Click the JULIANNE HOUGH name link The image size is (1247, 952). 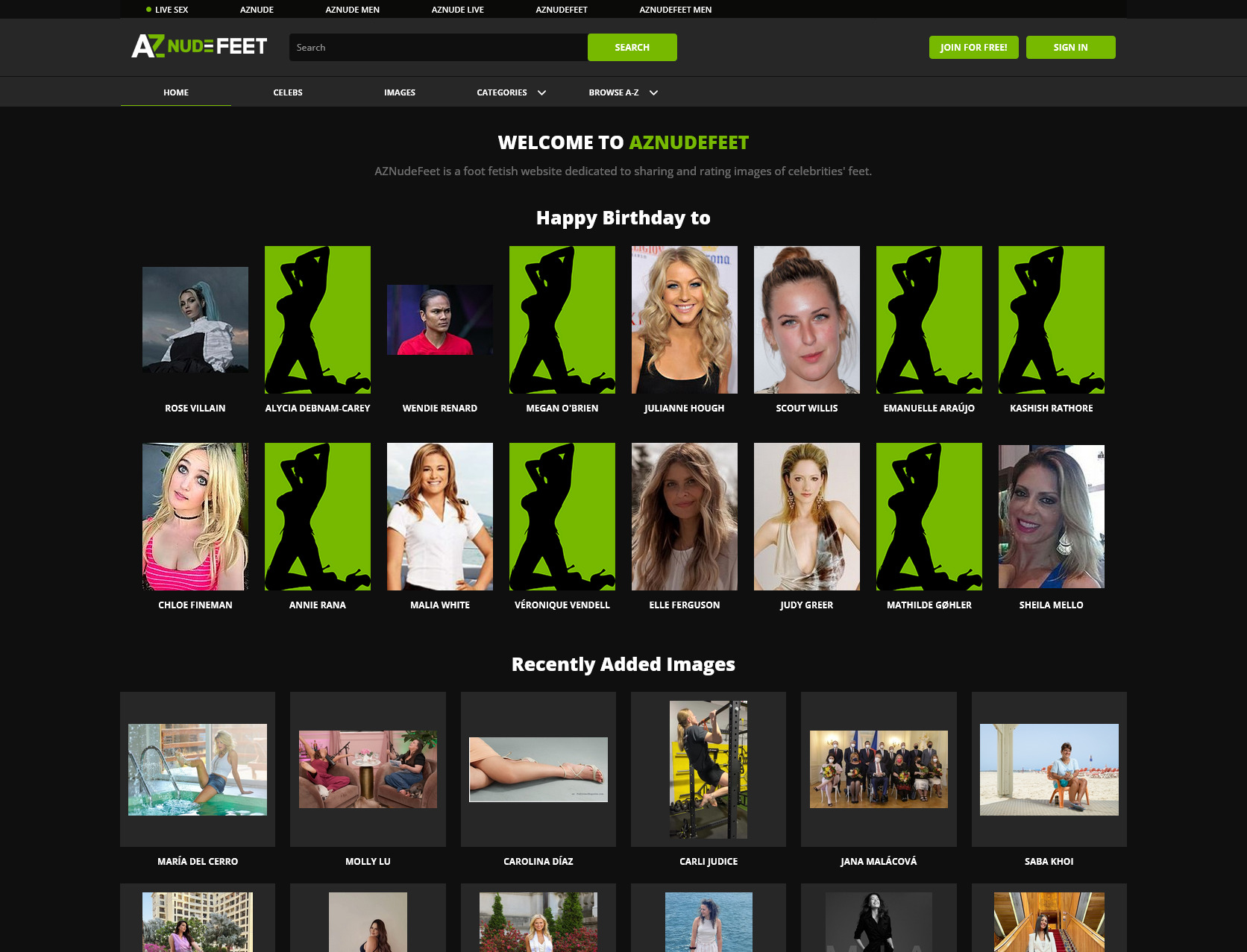[x=685, y=408]
